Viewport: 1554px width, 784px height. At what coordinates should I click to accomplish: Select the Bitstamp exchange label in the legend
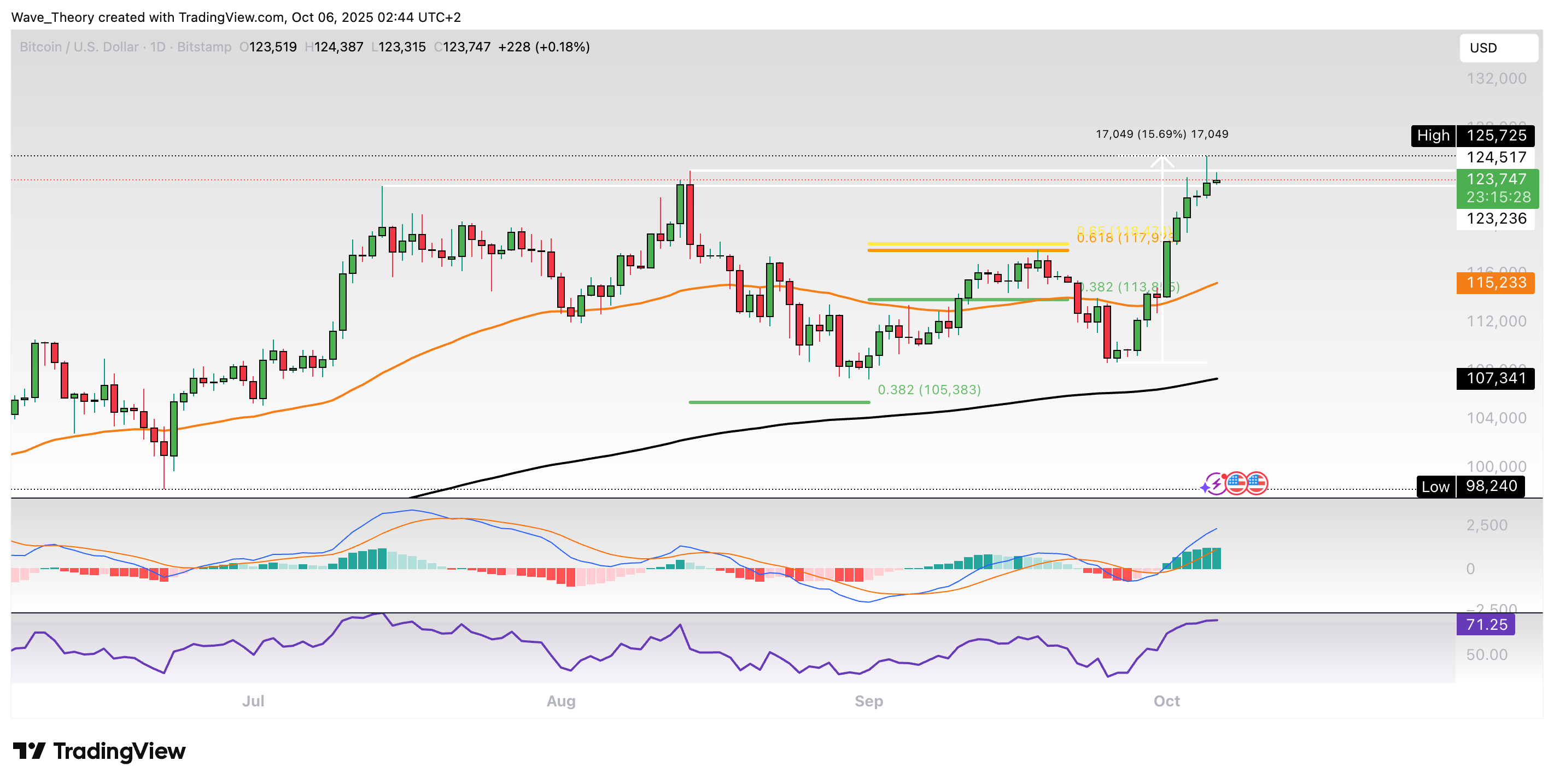[x=204, y=46]
